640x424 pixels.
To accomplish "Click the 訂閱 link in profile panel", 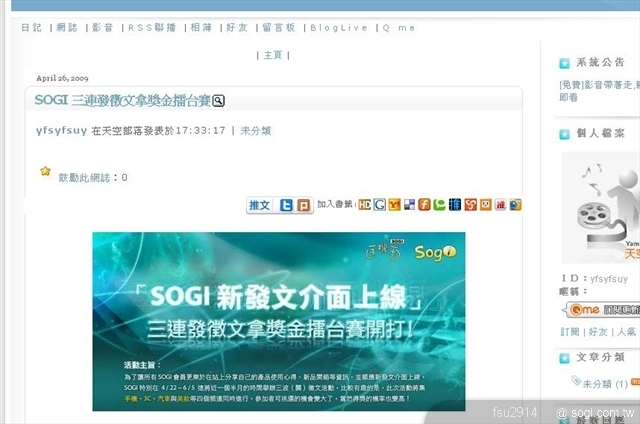I will point(570,332).
